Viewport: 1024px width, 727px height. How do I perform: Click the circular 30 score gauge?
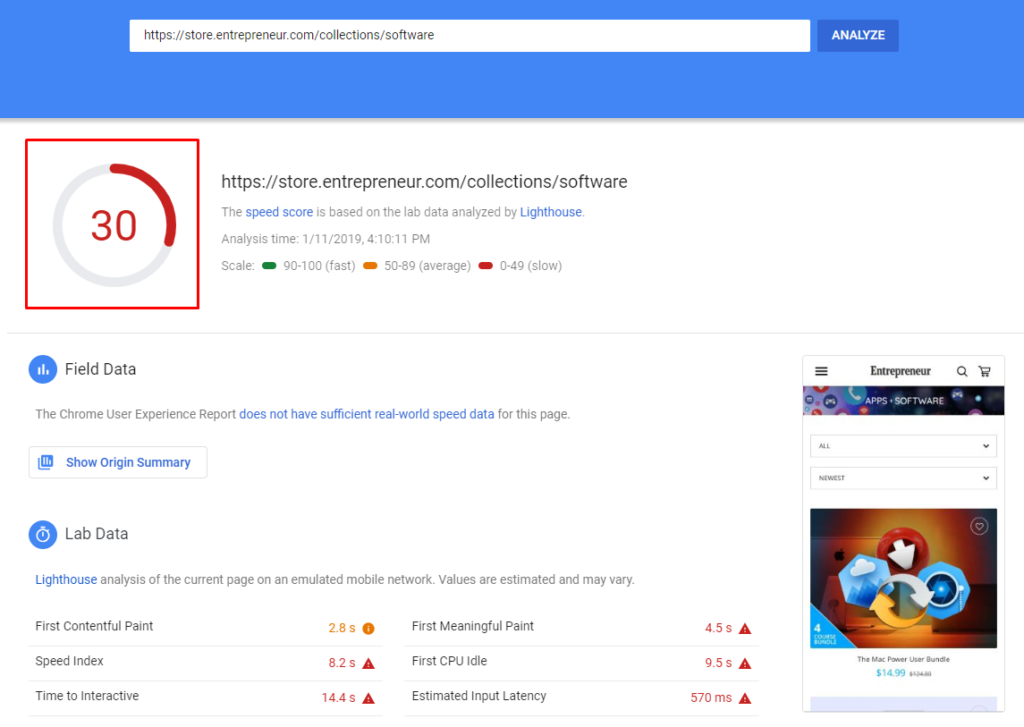click(x=111, y=224)
